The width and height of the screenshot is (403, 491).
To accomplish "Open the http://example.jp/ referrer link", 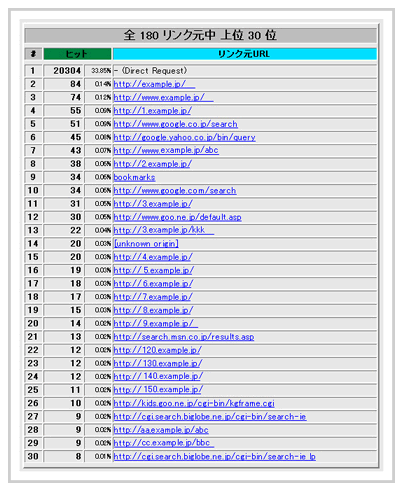I will click(154, 84).
